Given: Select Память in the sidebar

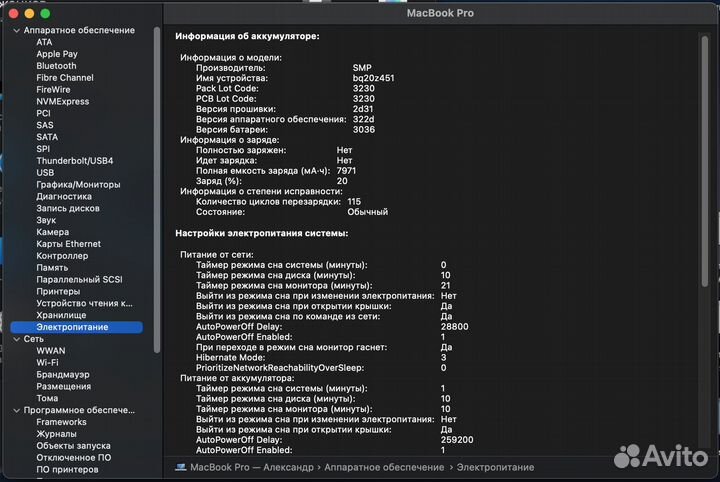Looking at the screenshot, I should (52, 268).
